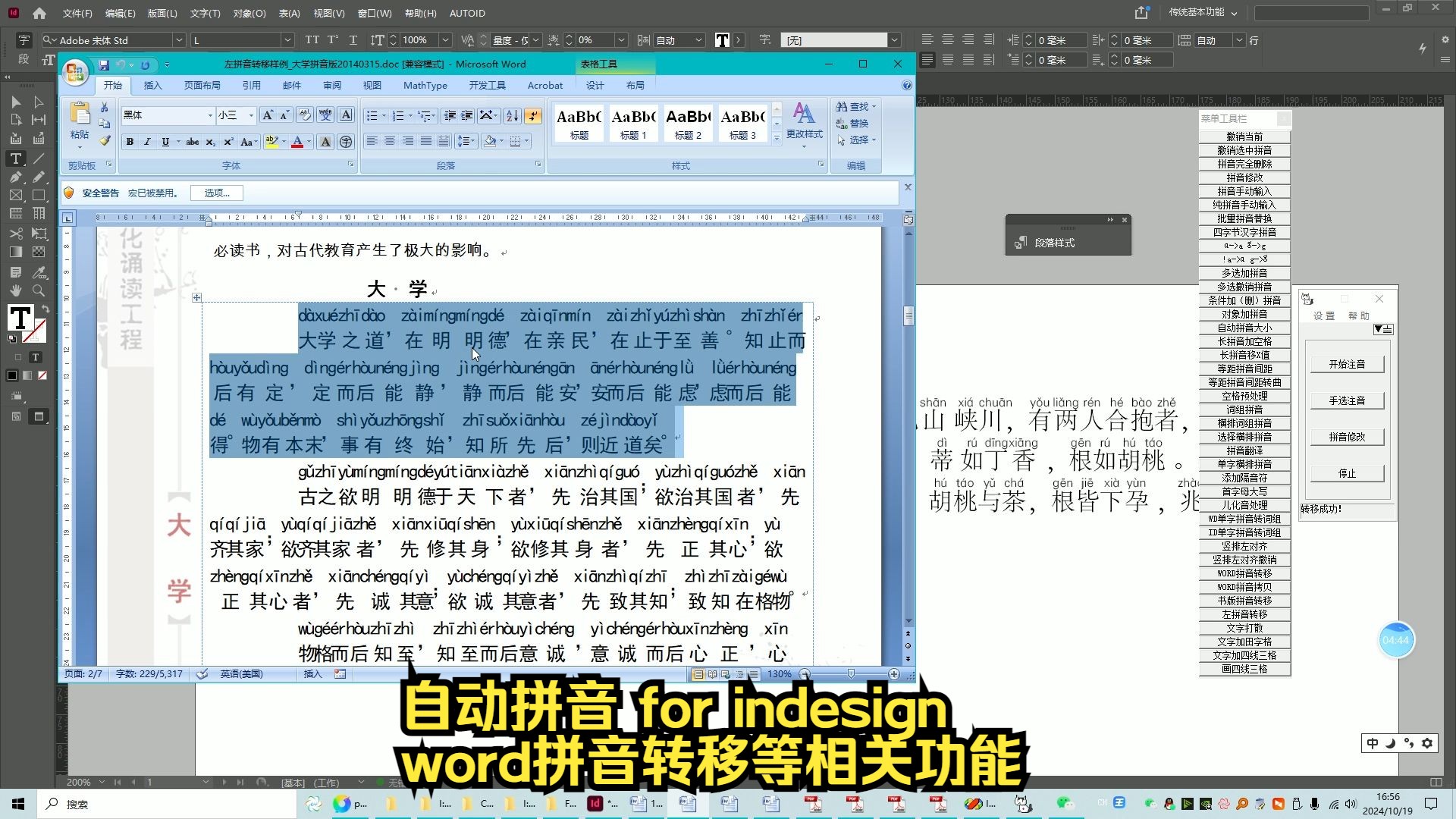This screenshot has height=819, width=1456.
Task: Select the InDesign Hand tool
Action: [x=15, y=290]
